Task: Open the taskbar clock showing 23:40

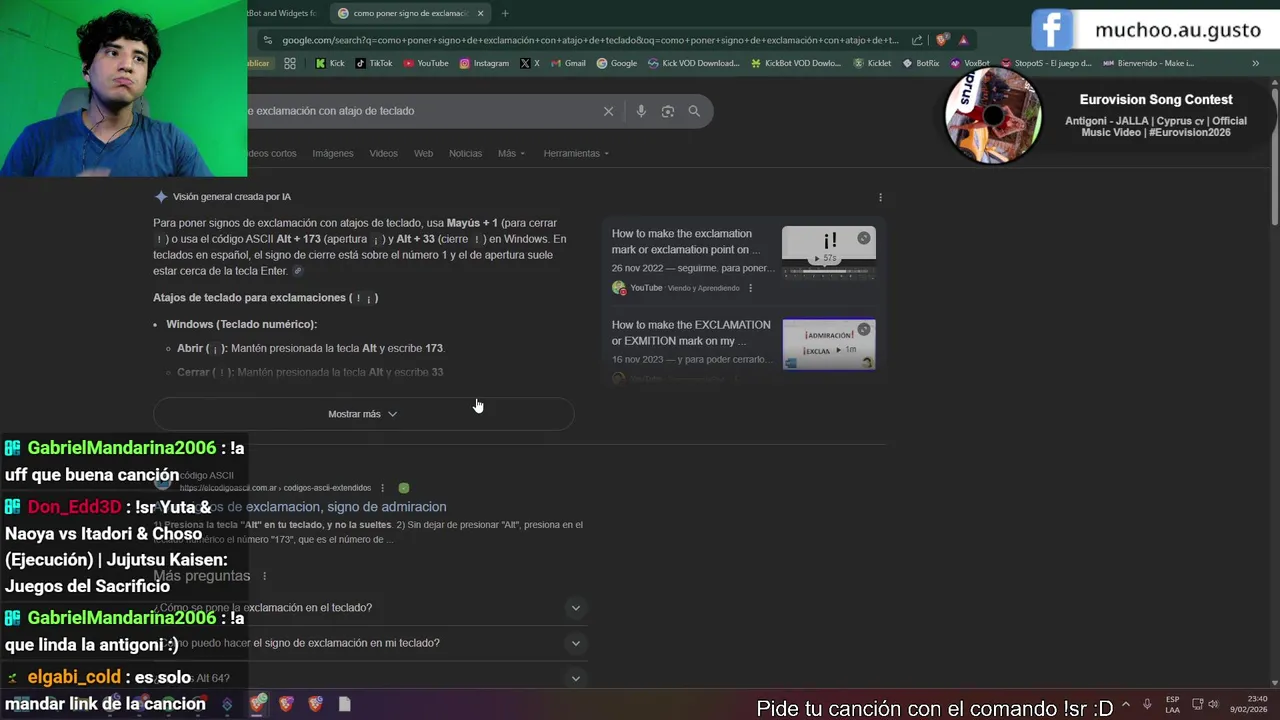Action: click(1248, 704)
